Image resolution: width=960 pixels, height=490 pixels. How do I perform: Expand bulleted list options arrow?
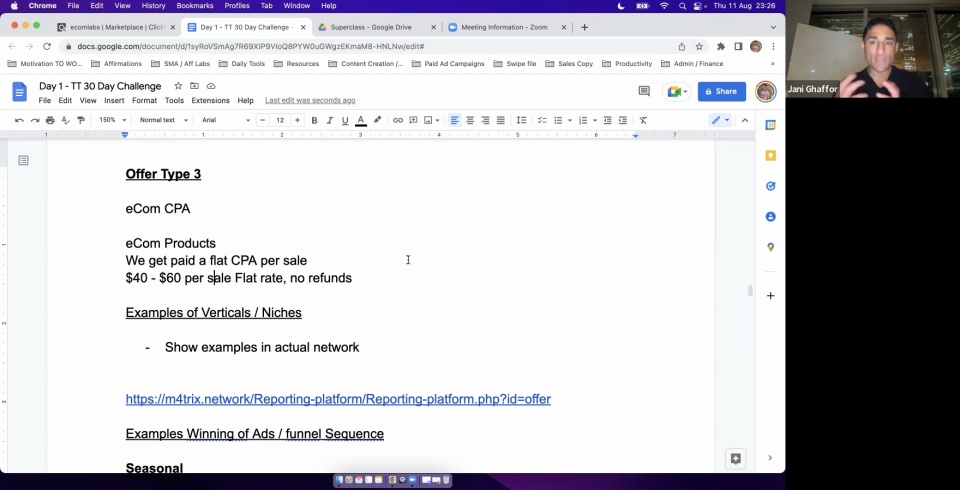[569, 120]
